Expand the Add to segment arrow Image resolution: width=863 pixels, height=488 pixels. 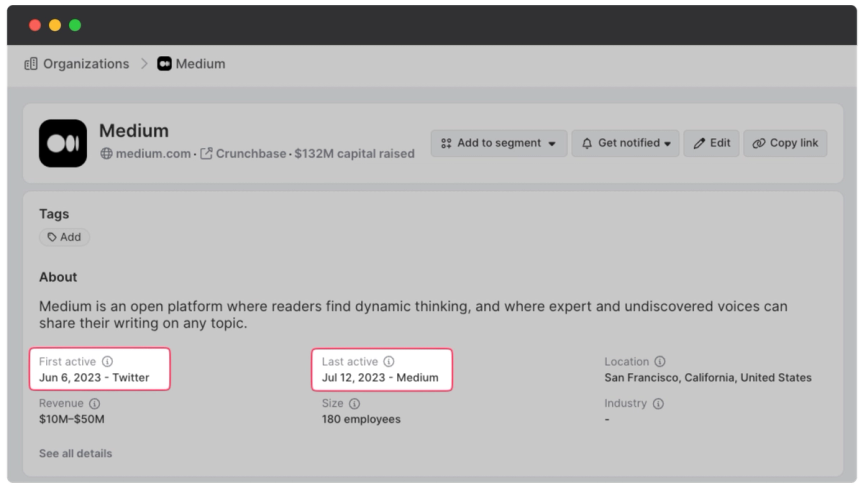coord(552,144)
